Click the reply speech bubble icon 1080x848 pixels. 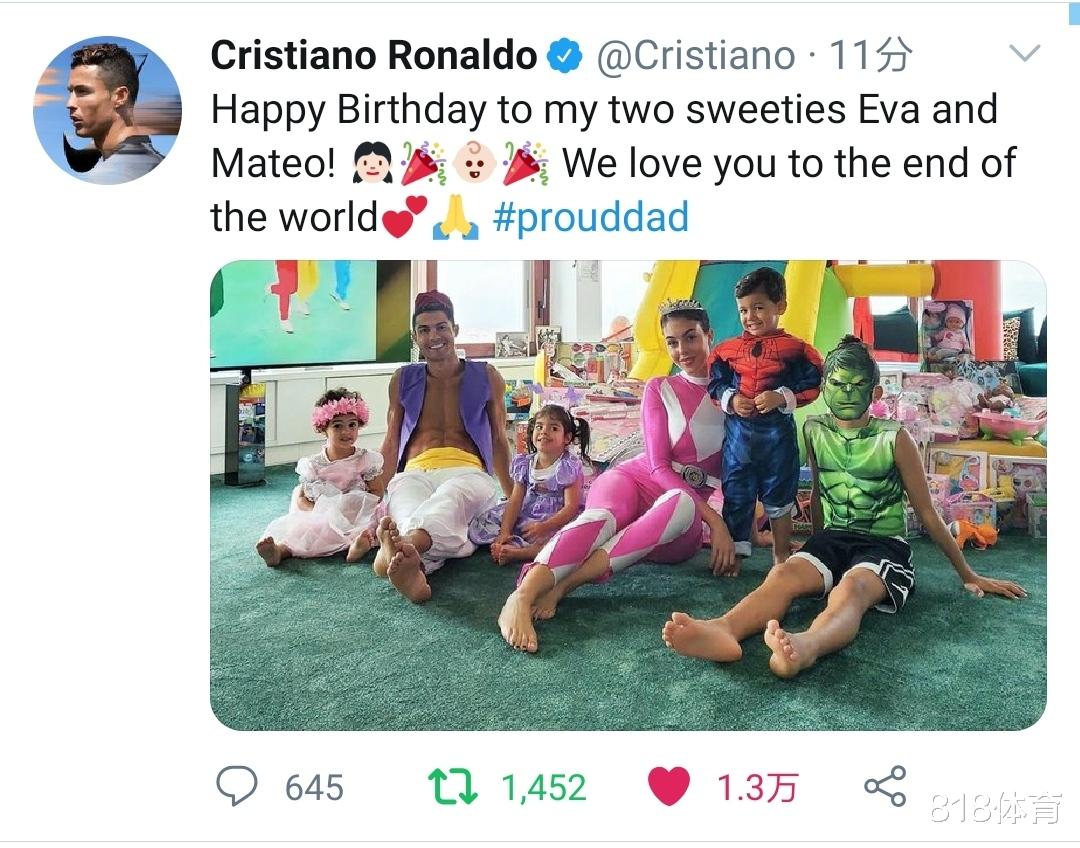point(237,787)
